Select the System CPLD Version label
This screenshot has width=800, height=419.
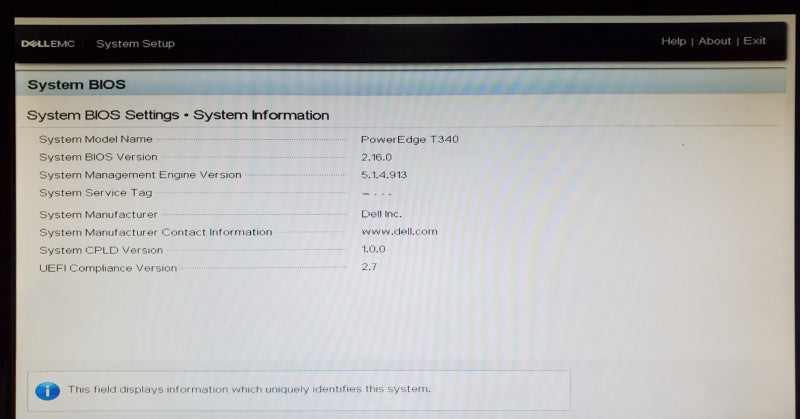[101, 250]
